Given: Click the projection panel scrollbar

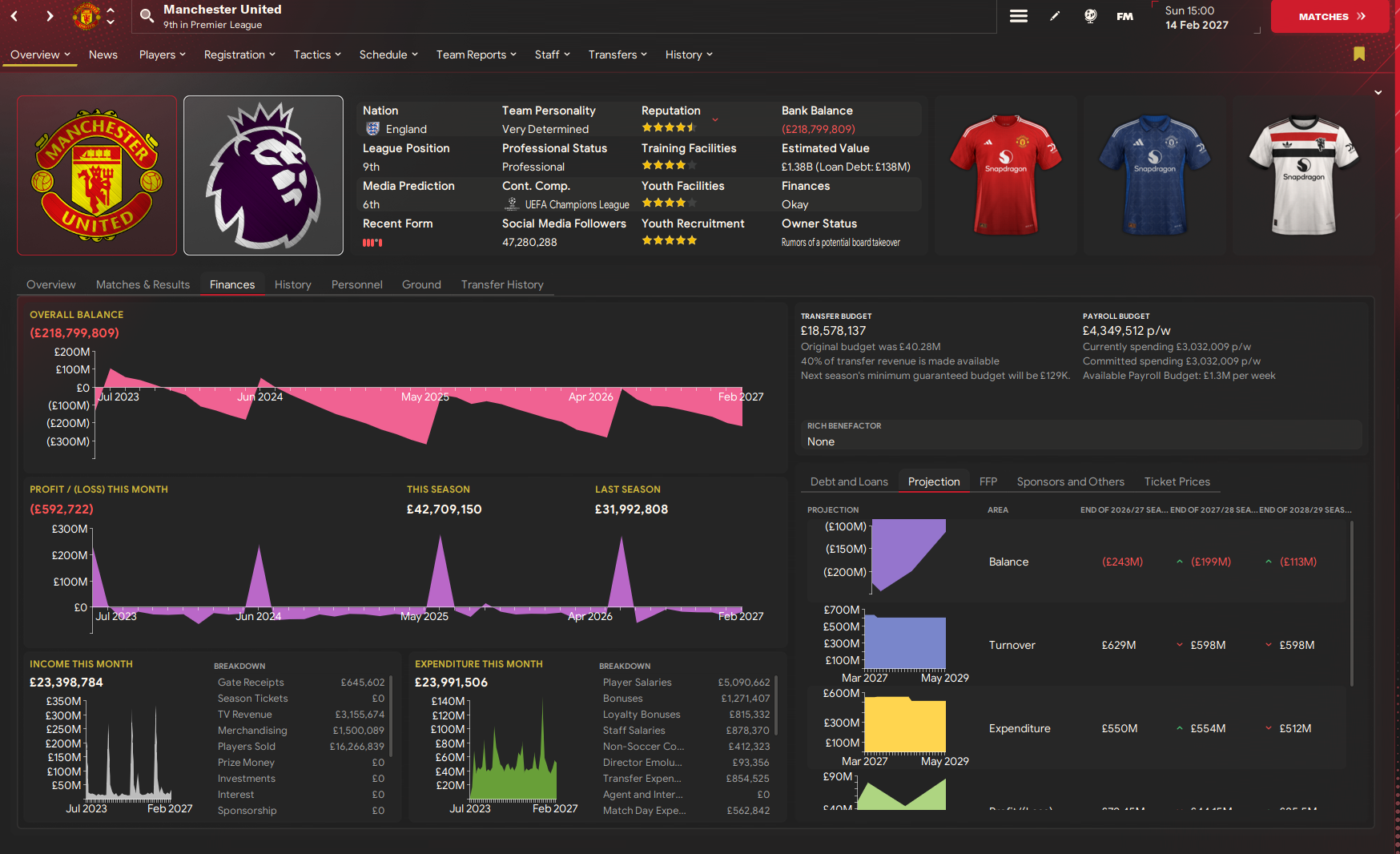Looking at the screenshot, I should pyautogui.click(x=1352, y=602).
